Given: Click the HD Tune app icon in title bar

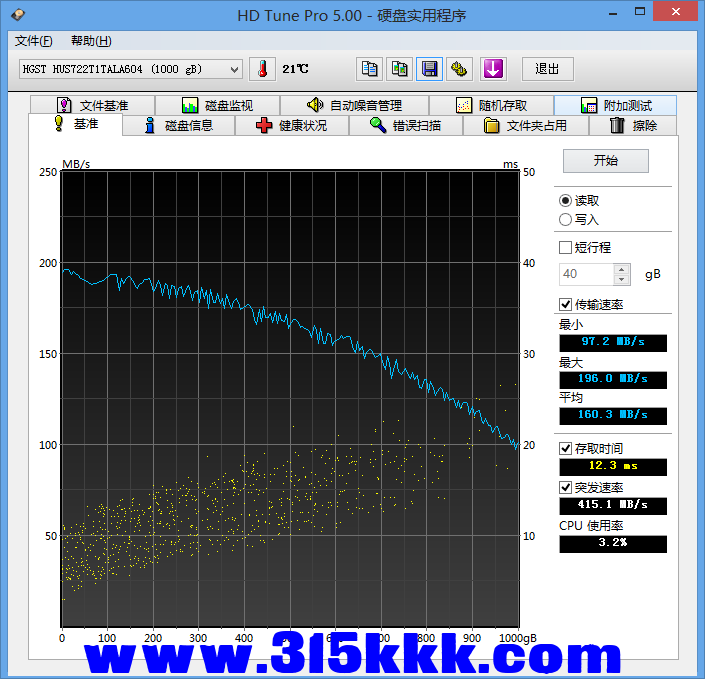Looking at the screenshot, I should point(18,14).
